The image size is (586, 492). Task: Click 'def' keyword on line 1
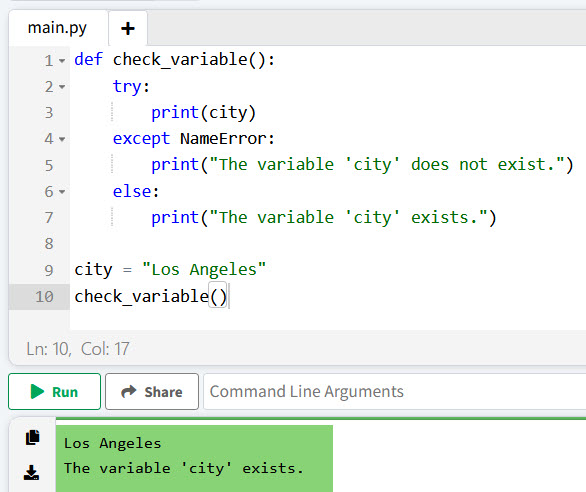(88, 59)
